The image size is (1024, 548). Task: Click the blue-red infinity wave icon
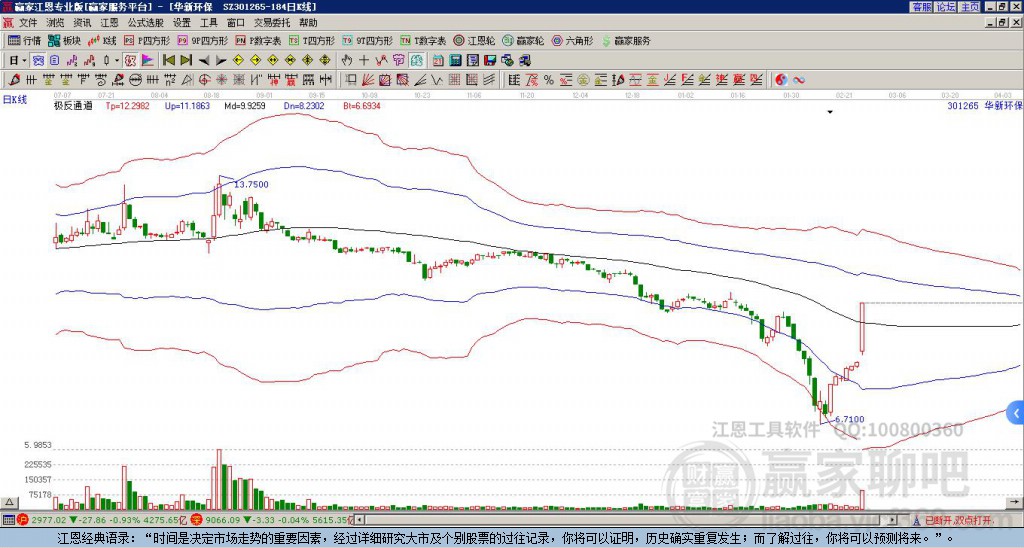pos(799,80)
